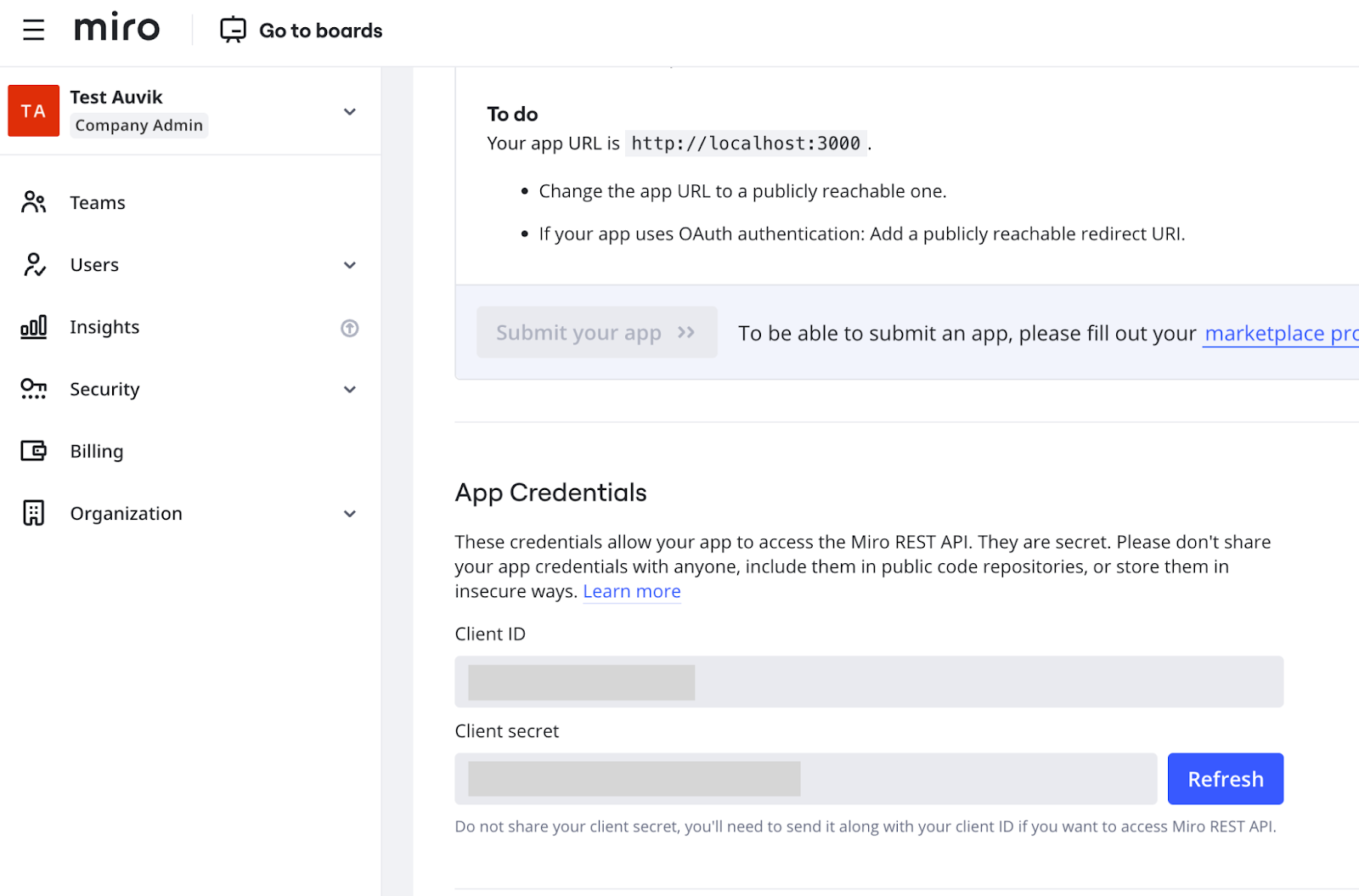Image resolution: width=1359 pixels, height=896 pixels.
Task: Click the OAuth redirect URI bullet text
Action: 861,234
